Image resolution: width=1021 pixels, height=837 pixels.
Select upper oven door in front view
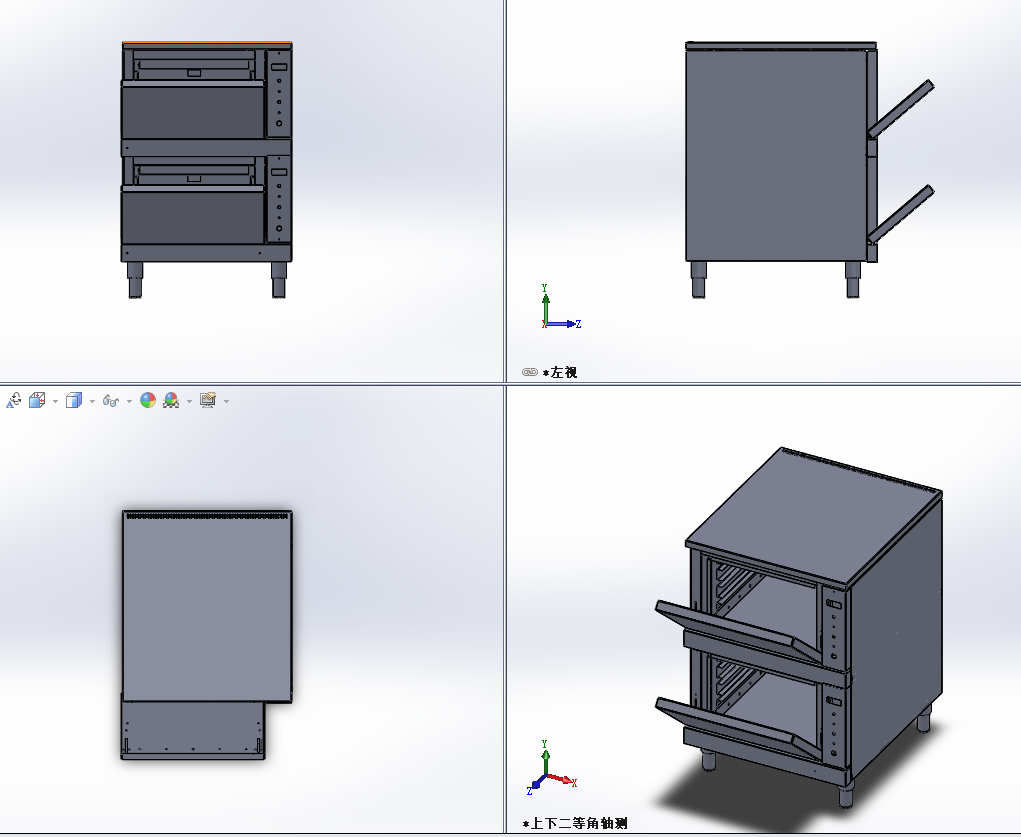click(193, 110)
